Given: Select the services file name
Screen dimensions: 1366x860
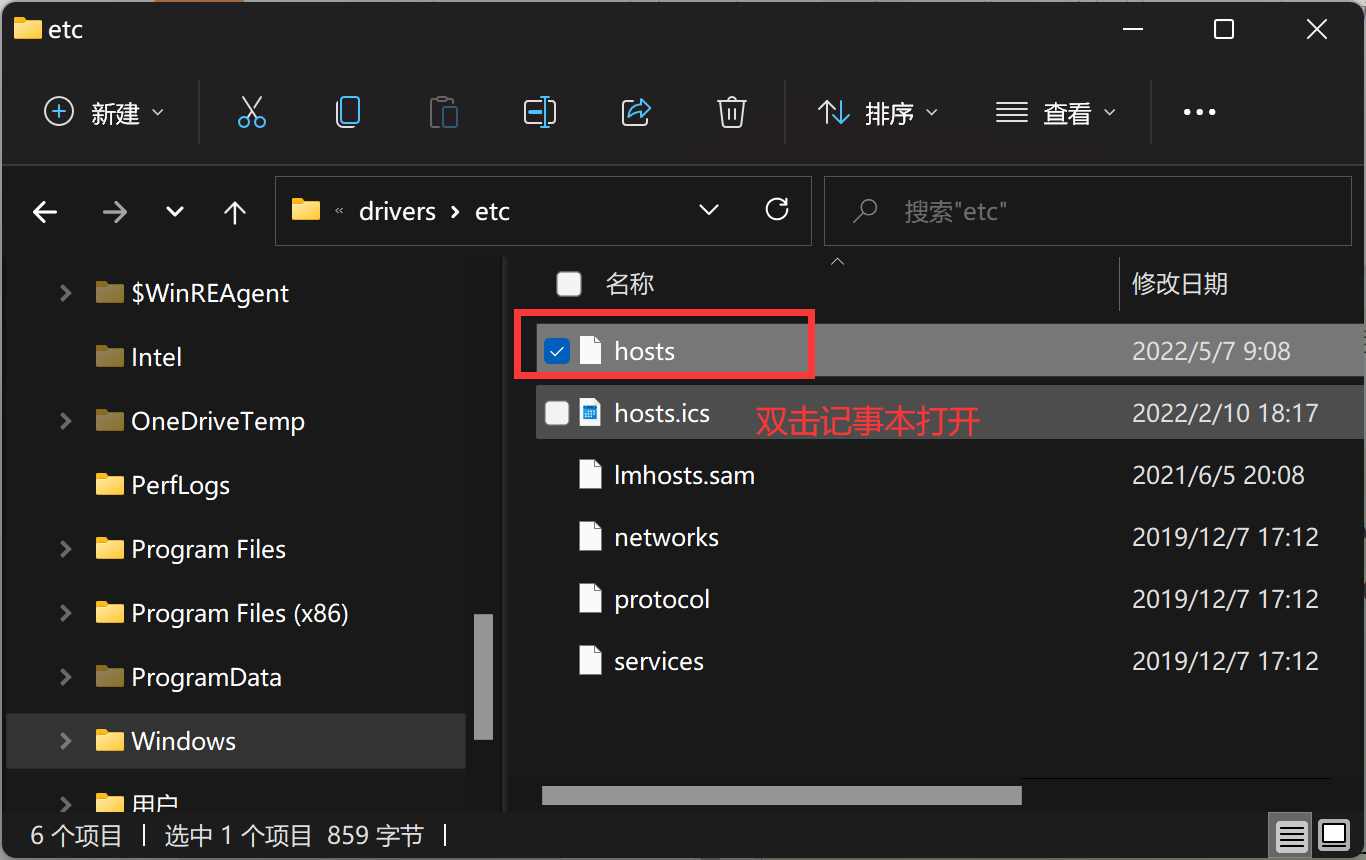Looking at the screenshot, I should [x=659, y=661].
